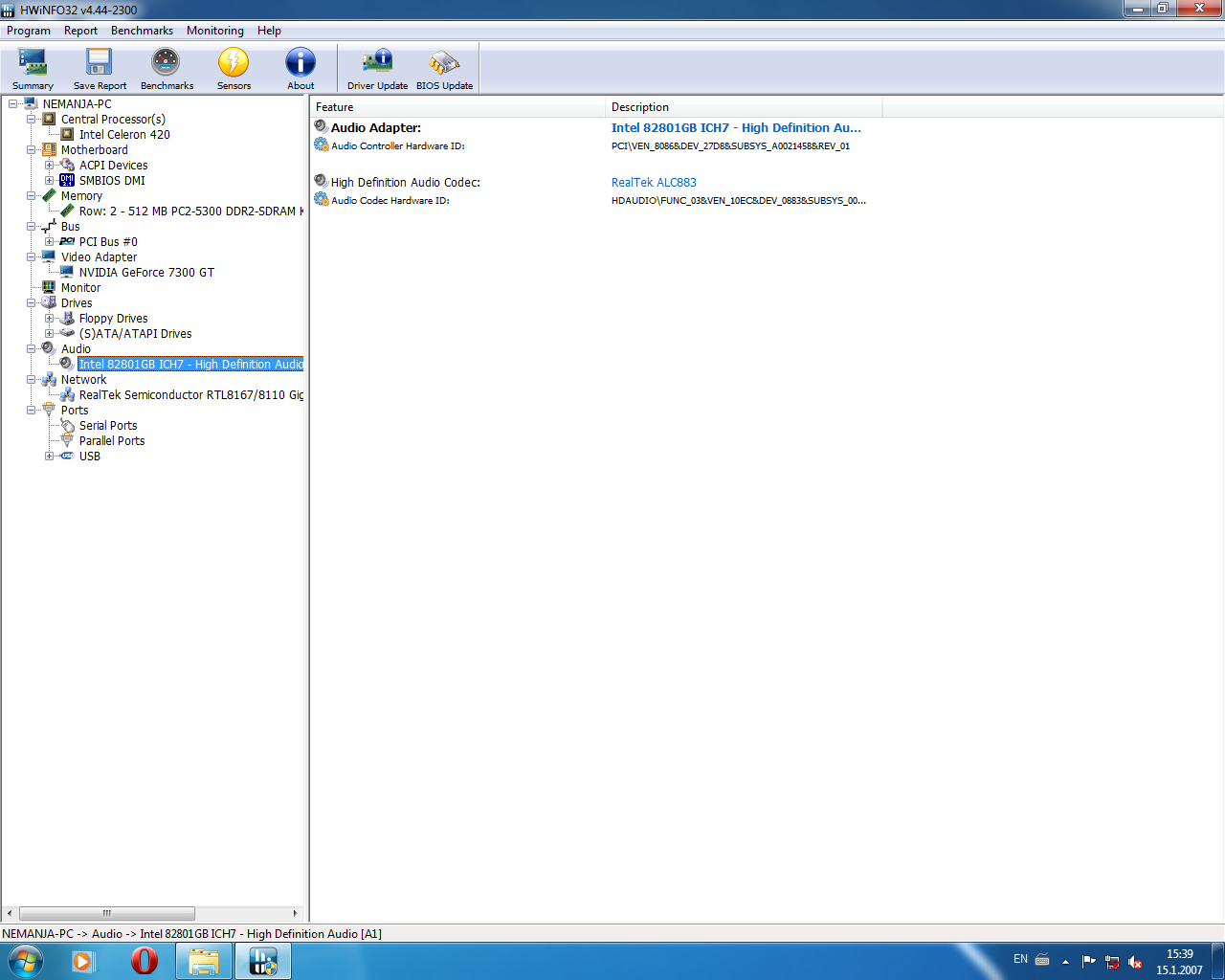This screenshot has width=1225, height=980.
Task: Click the EN language indicator
Action: 1020,959
